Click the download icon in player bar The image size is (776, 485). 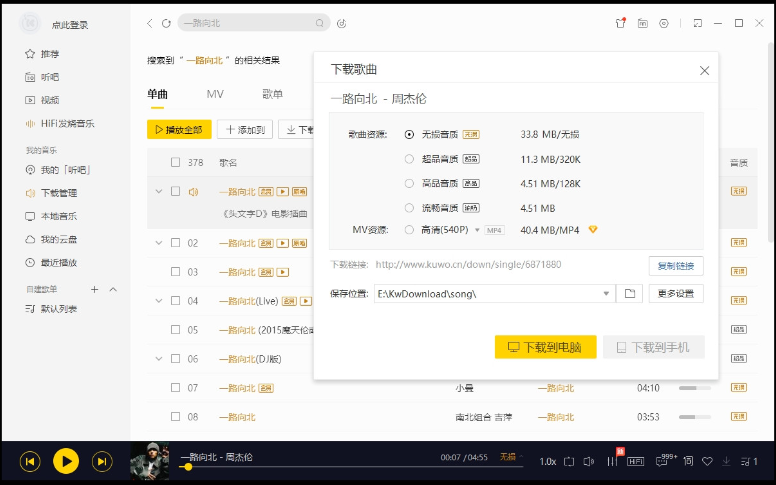point(726,461)
